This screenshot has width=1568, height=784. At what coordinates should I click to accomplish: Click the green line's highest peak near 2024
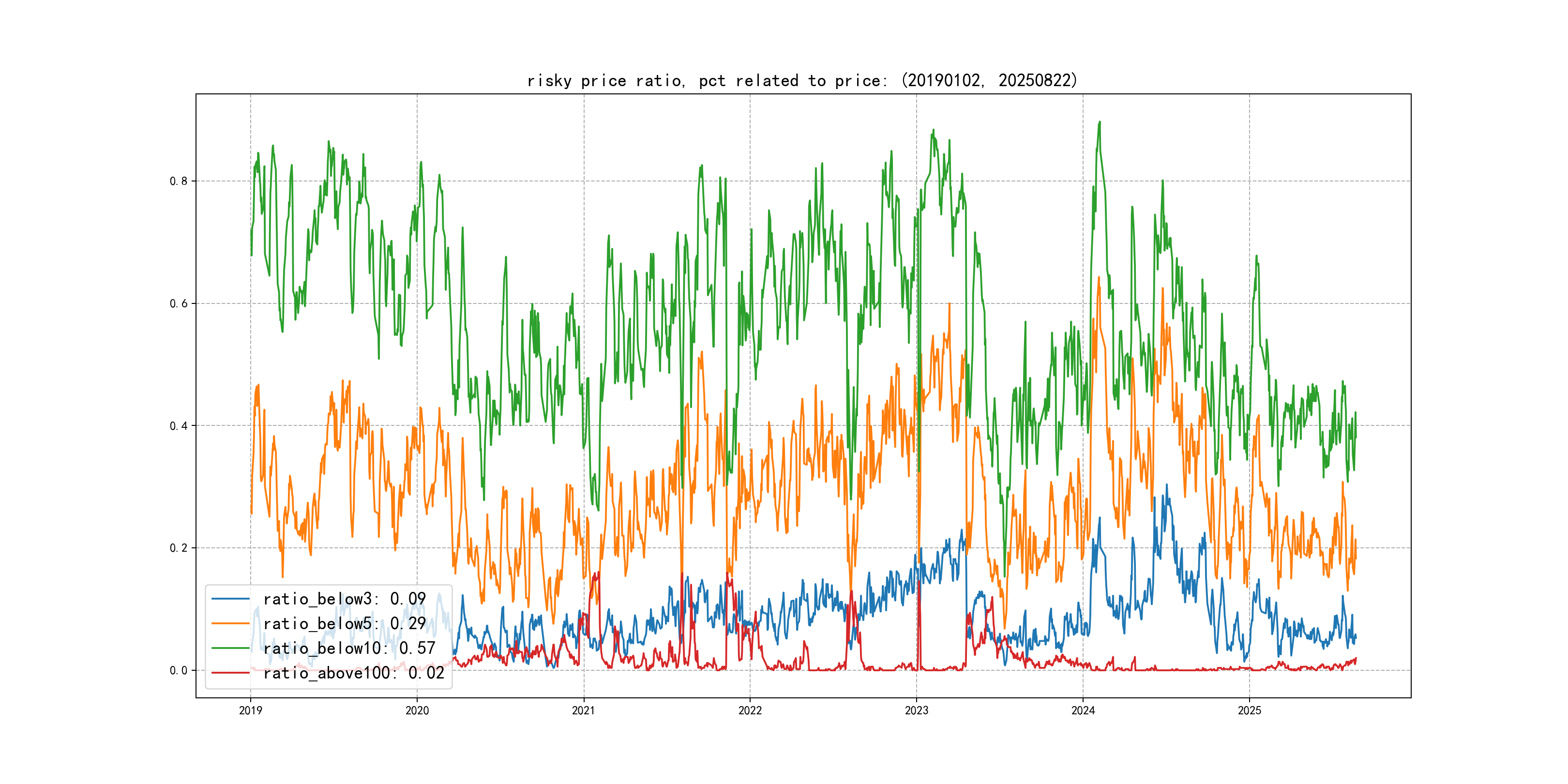[x=1100, y=123]
